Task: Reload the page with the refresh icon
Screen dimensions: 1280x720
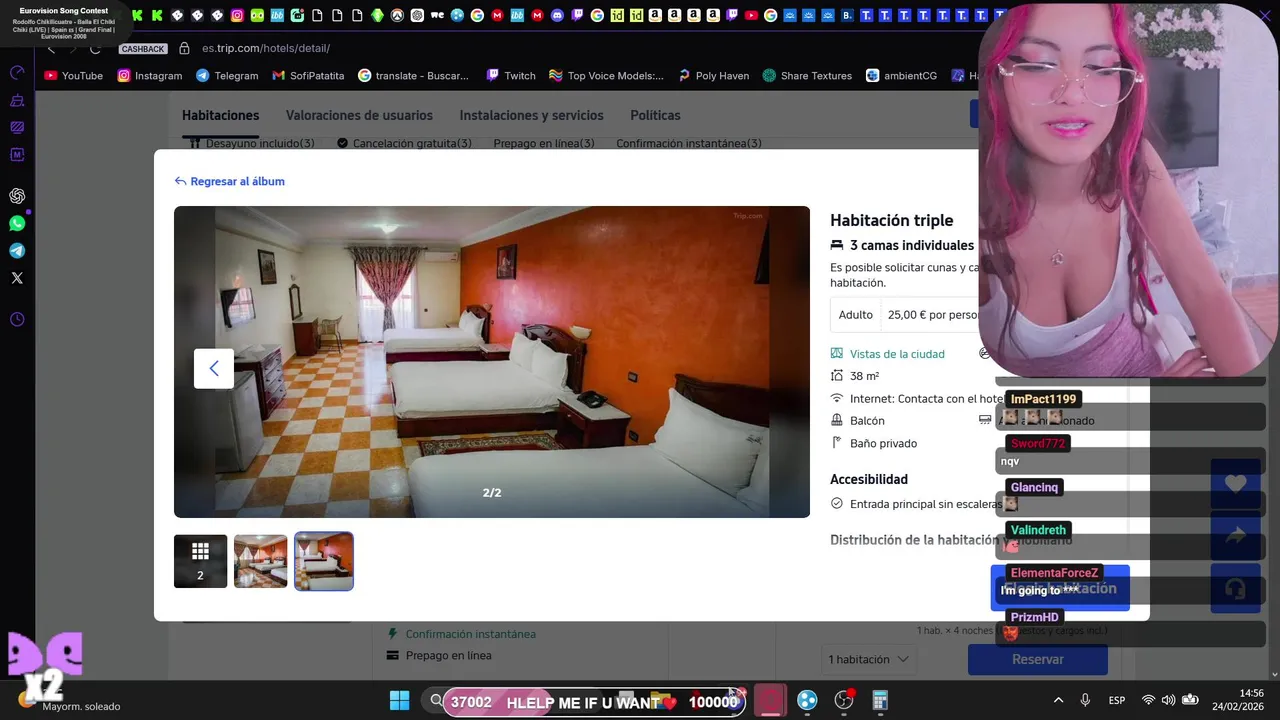Action: (95, 48)
